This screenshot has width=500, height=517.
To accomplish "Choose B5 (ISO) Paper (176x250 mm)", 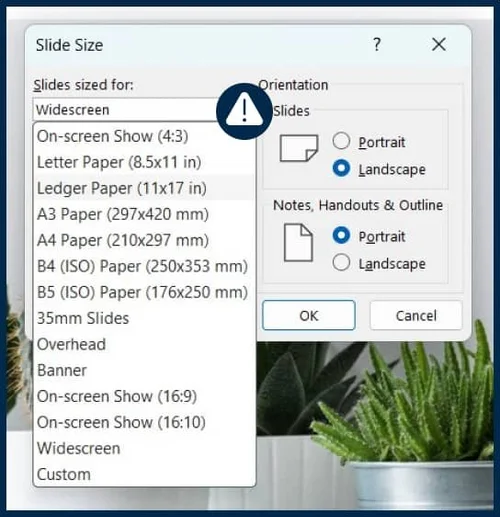I will pyautogui.click(x=144, y=292).
